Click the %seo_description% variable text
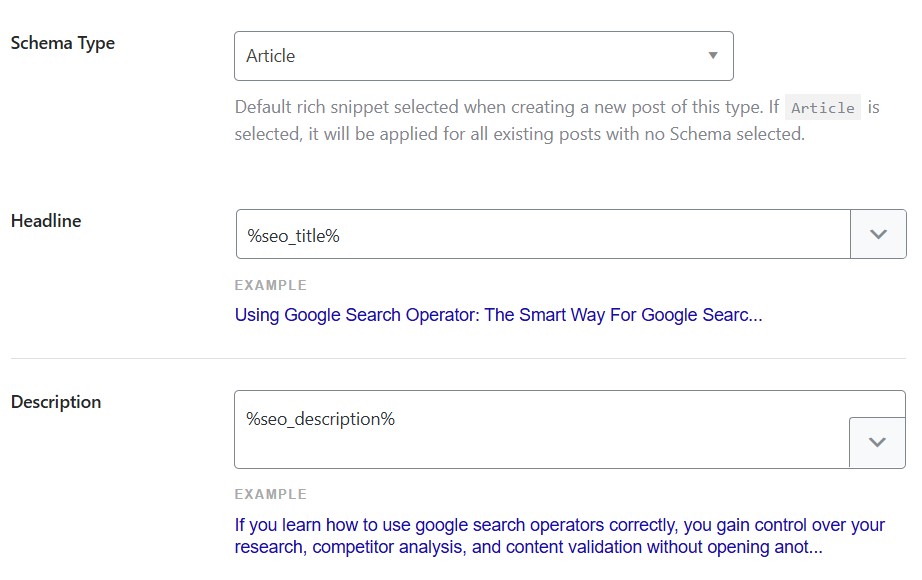 point(320,419)
